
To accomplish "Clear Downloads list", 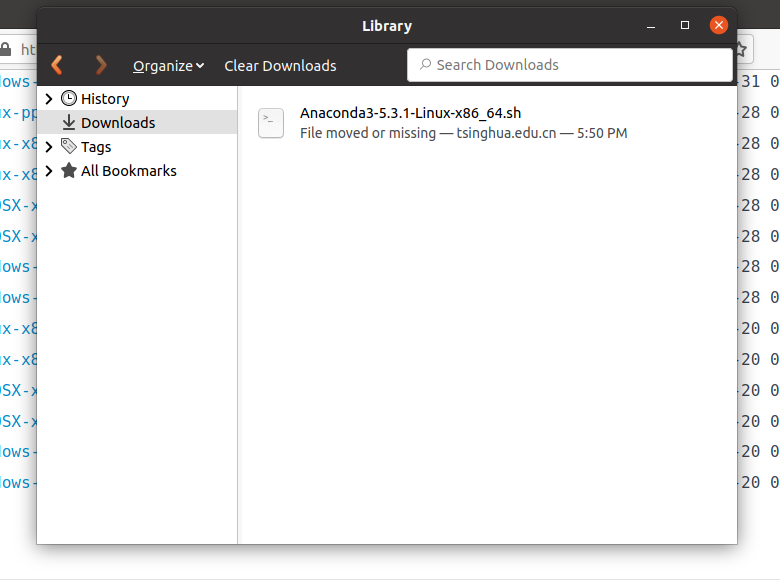I will [280, 66].
